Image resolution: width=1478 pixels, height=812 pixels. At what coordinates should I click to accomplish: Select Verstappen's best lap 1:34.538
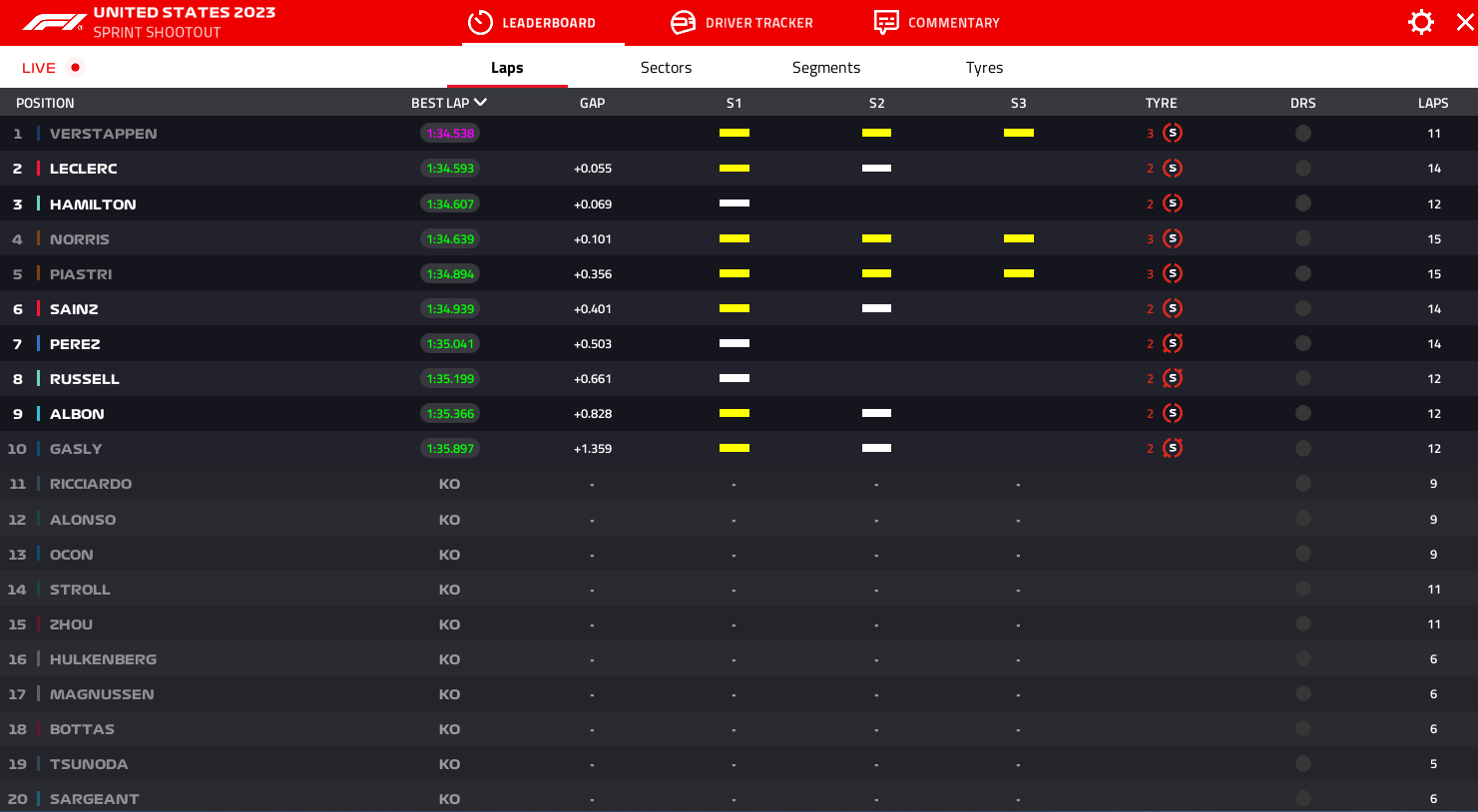pyautogui.click(x=450, y=133)
